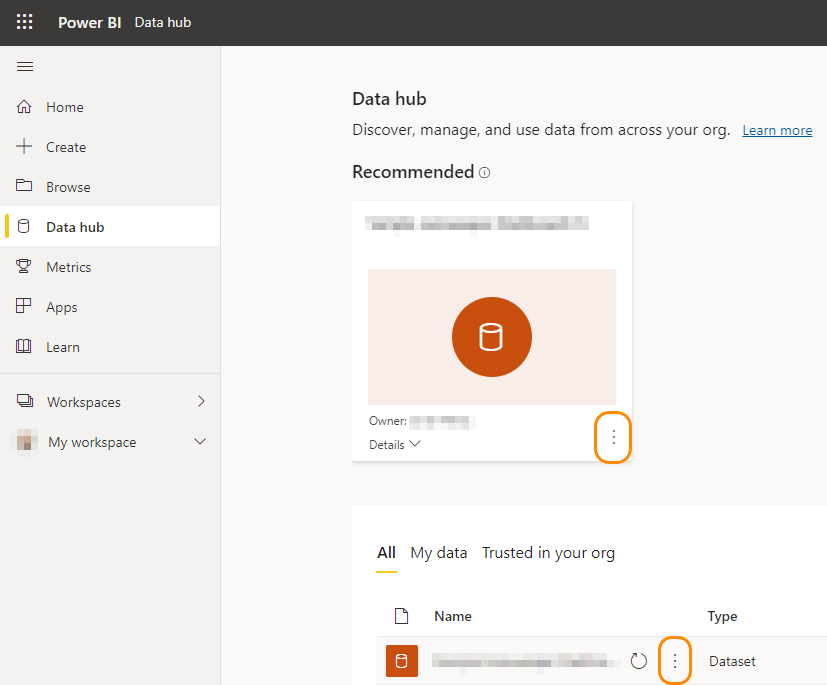
Task: Collapse the navigation pane hamburger icon
Action: [25, 67]
